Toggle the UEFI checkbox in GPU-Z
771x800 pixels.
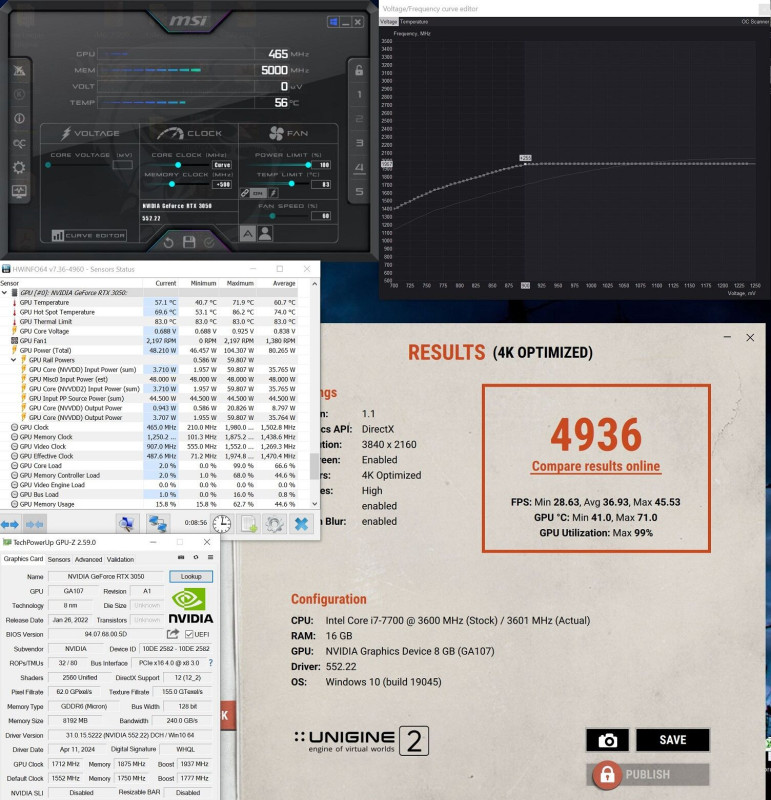point(189,634)
